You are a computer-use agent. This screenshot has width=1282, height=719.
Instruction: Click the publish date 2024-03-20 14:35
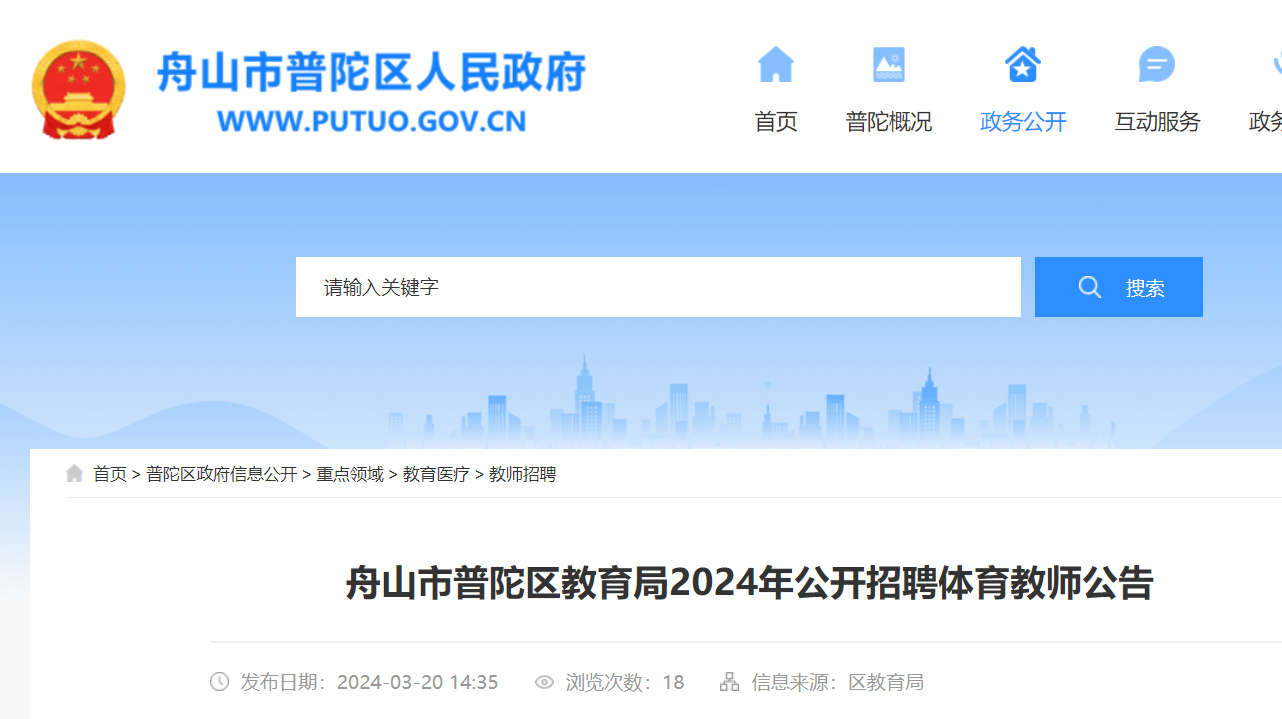tap(417, 682)
